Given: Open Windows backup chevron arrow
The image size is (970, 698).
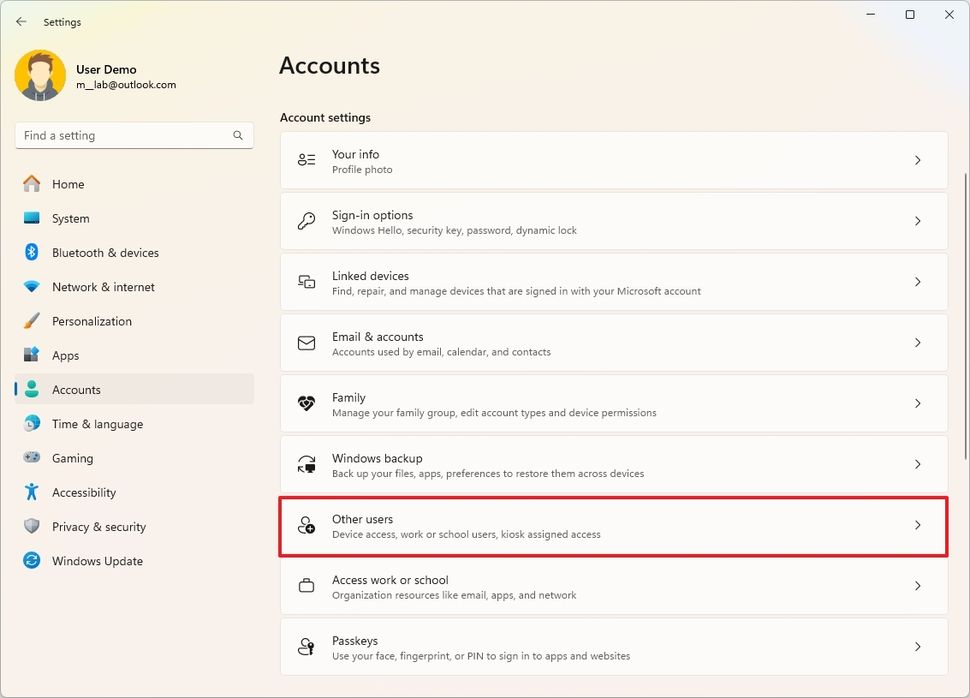Looking at the screenshot, I should [917, 464].
